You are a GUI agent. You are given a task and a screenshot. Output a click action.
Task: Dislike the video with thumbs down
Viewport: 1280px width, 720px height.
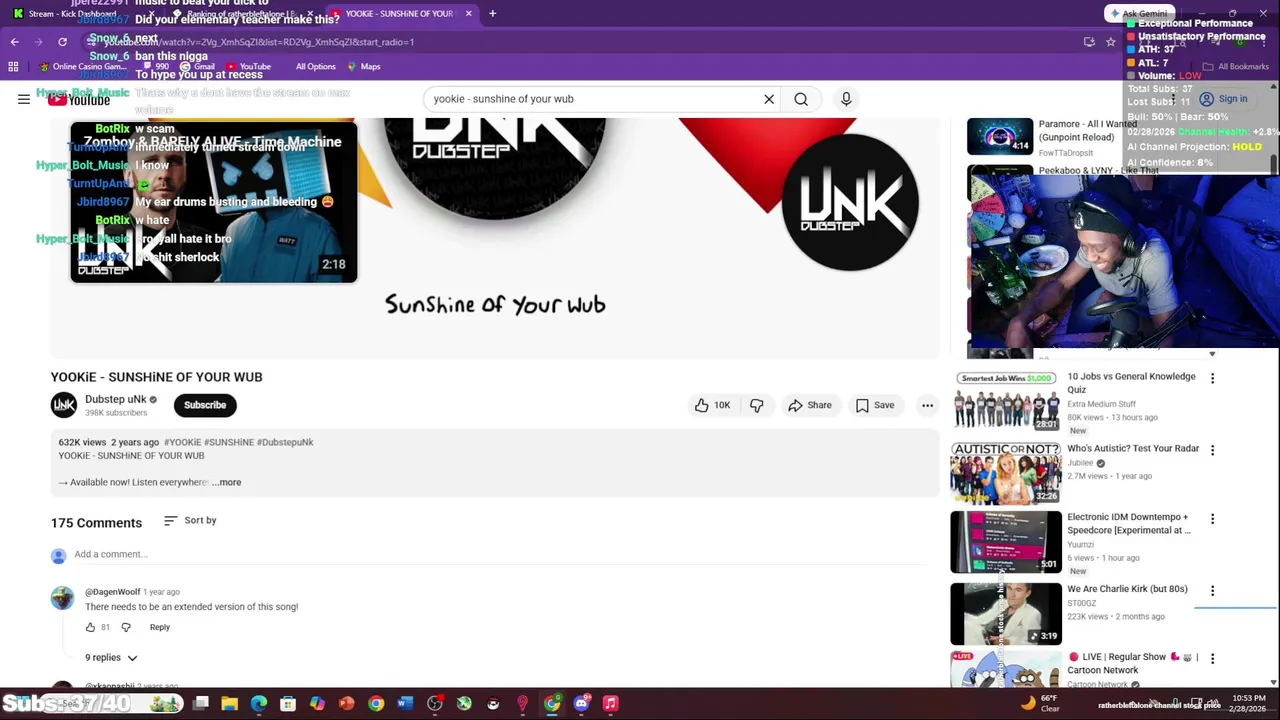coord(757,405)
